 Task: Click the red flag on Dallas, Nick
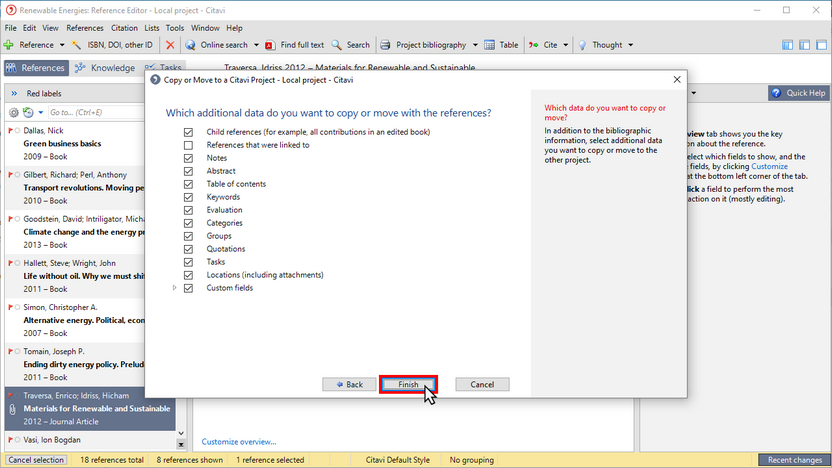[11, 131]
